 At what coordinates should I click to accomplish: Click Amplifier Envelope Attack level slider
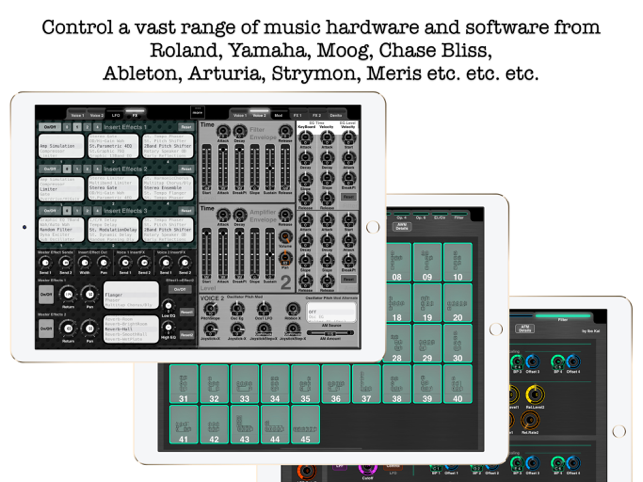point(223,254)
